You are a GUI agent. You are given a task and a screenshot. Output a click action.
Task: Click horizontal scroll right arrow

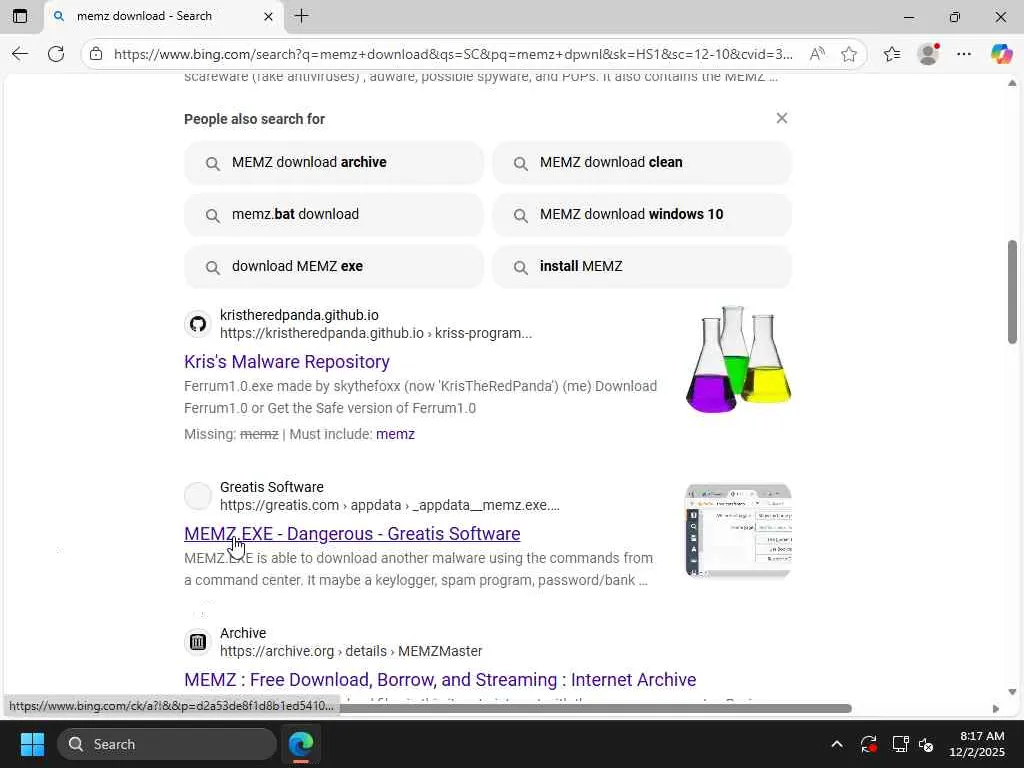pyautogui.click(x=996, y=709)
